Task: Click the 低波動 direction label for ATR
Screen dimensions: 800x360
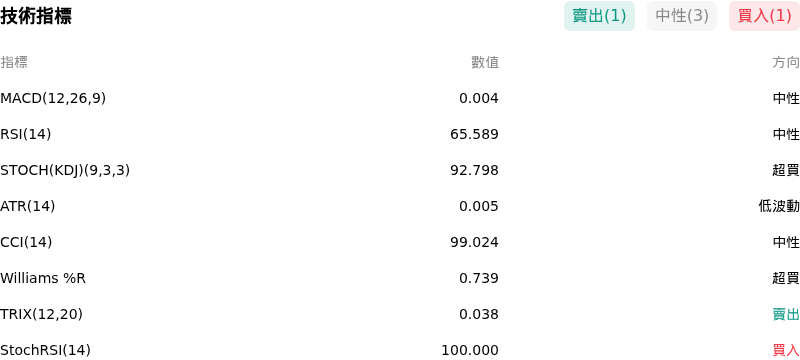Action: pyautogui.click(x=779, y=206)
